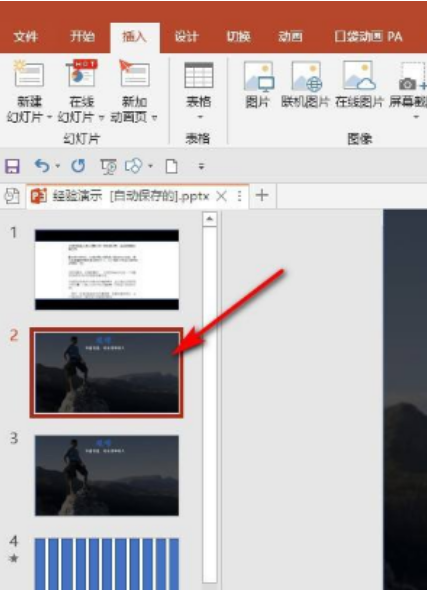Select slide 2 thumbnail with climber
The height and width of the screenshot is (590, 427).
[x=107, y=373]
